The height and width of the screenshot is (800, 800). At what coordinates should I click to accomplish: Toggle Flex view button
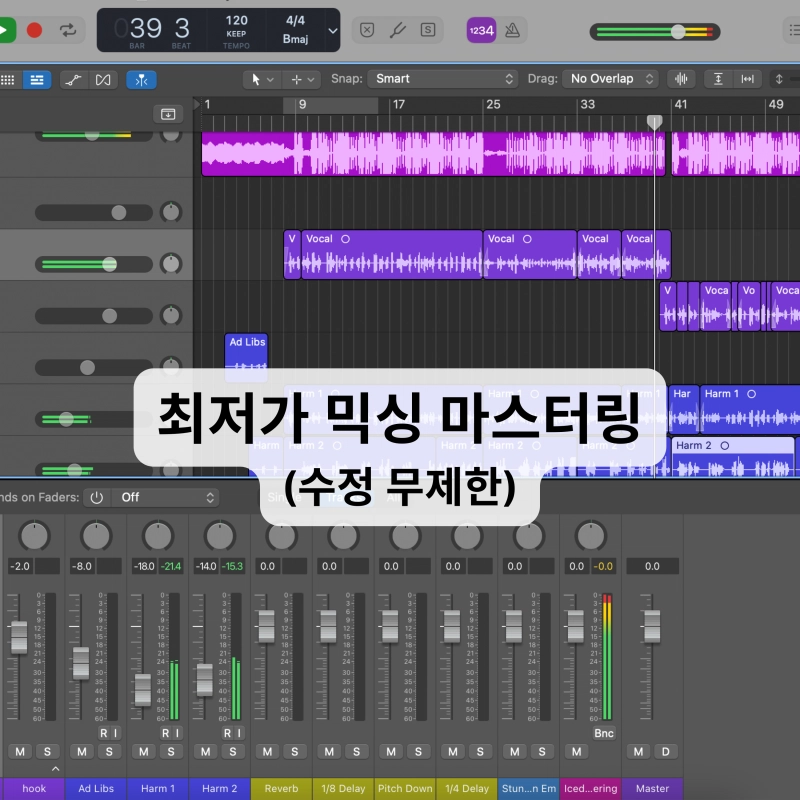click(x=102, y=79)
